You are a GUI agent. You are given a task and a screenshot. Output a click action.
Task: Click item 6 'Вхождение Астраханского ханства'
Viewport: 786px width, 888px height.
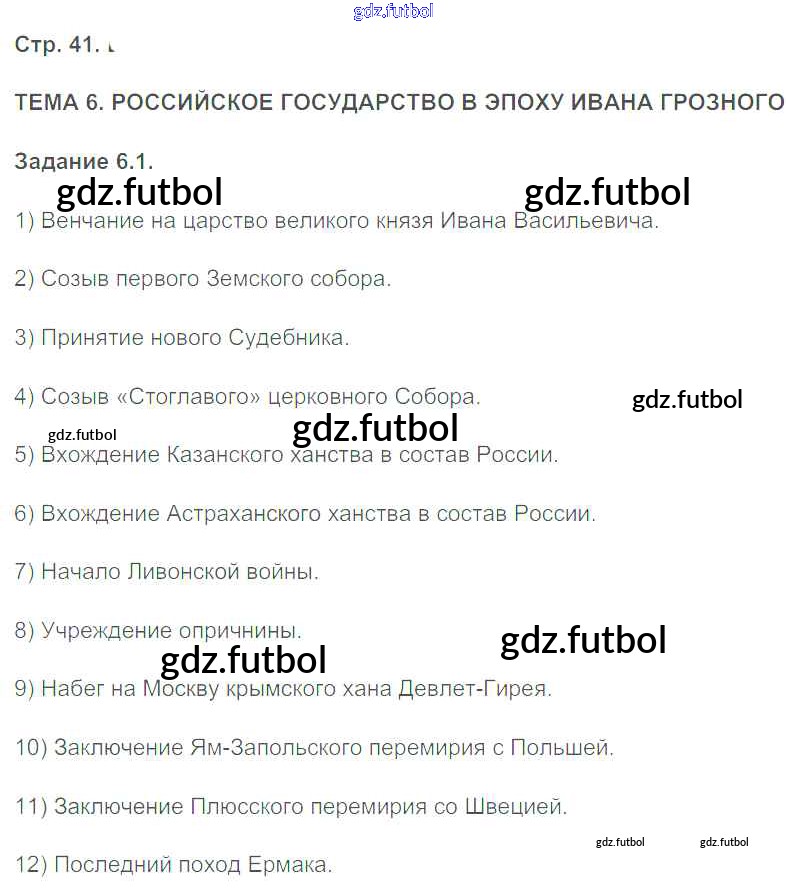[305, 514]
